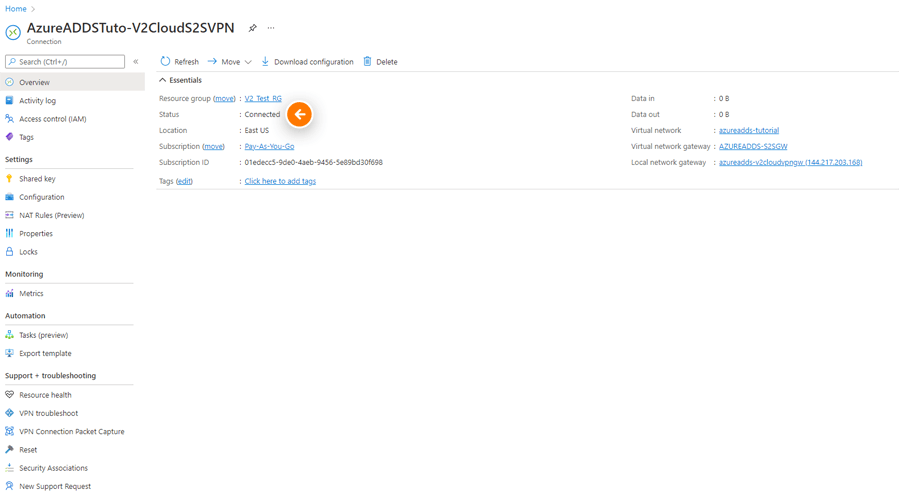Open the more options ellipsis beside title
Screen dimensions: 899x495
(x=271, y=28)
